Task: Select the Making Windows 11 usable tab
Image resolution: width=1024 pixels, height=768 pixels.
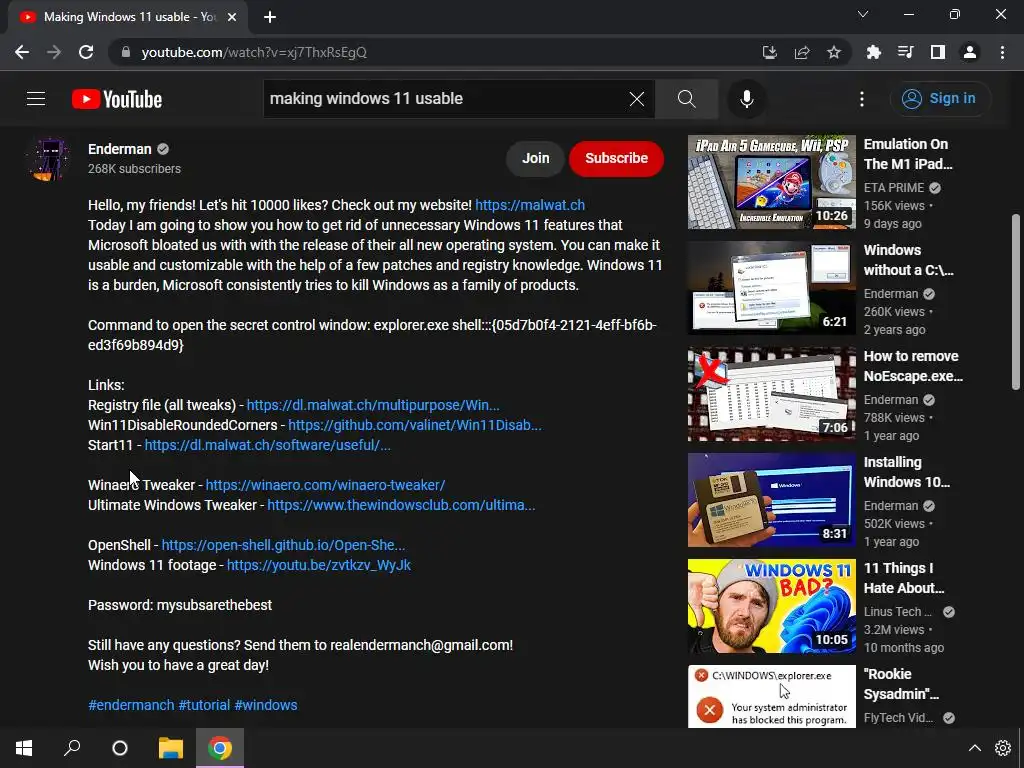Action: (128, 18)
